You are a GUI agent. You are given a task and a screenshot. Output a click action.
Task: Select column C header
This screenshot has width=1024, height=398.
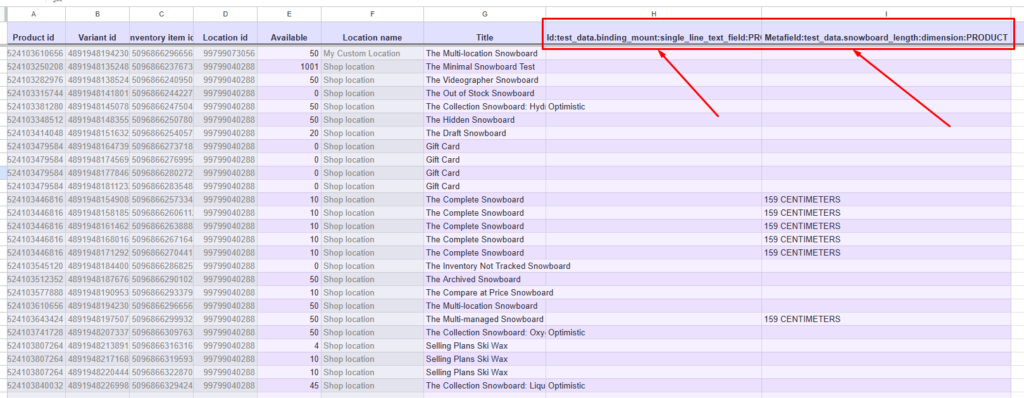161,14
